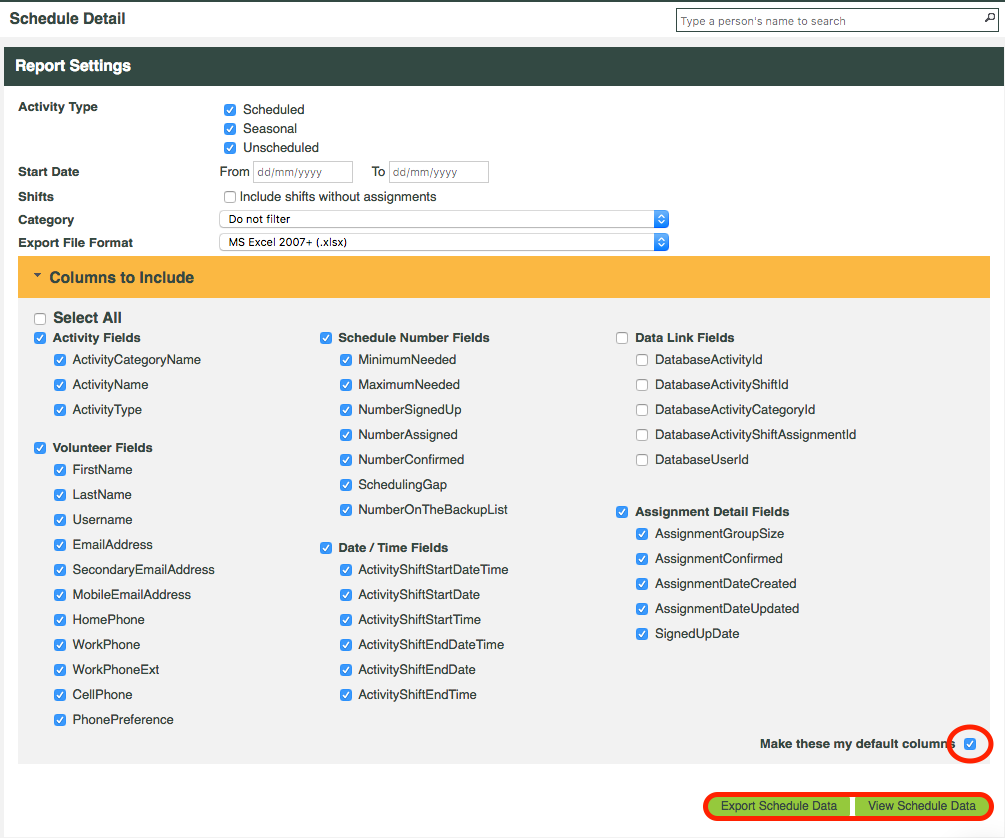Screen dimensions: 1005x838
Task: Uncheck AssignmentConfirmed column
Action: pos(642,559)
